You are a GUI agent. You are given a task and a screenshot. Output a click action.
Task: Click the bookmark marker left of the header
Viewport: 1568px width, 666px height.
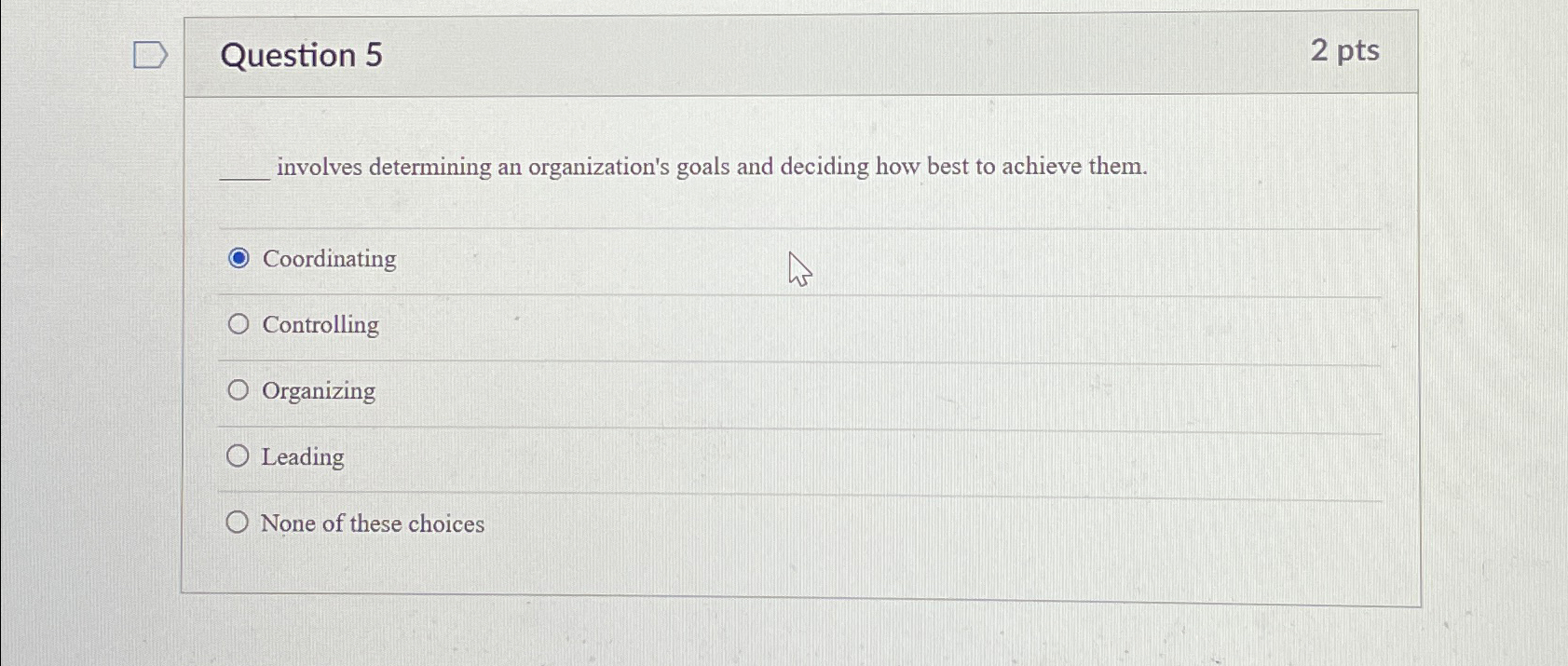(x=149, y=56)
